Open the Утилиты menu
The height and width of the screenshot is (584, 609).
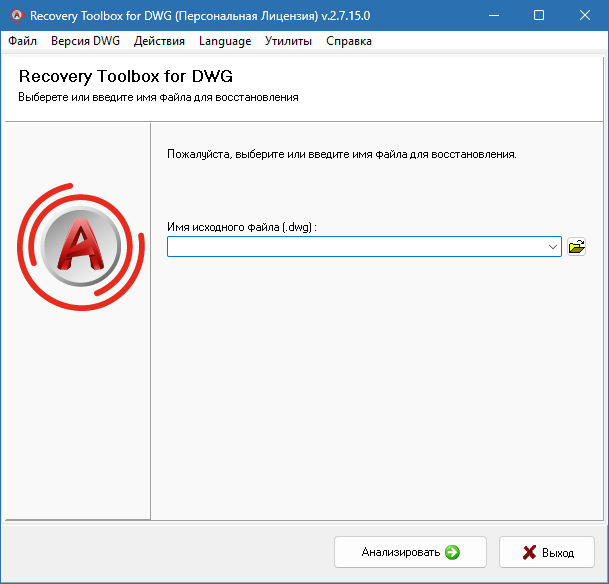(288, 41)
